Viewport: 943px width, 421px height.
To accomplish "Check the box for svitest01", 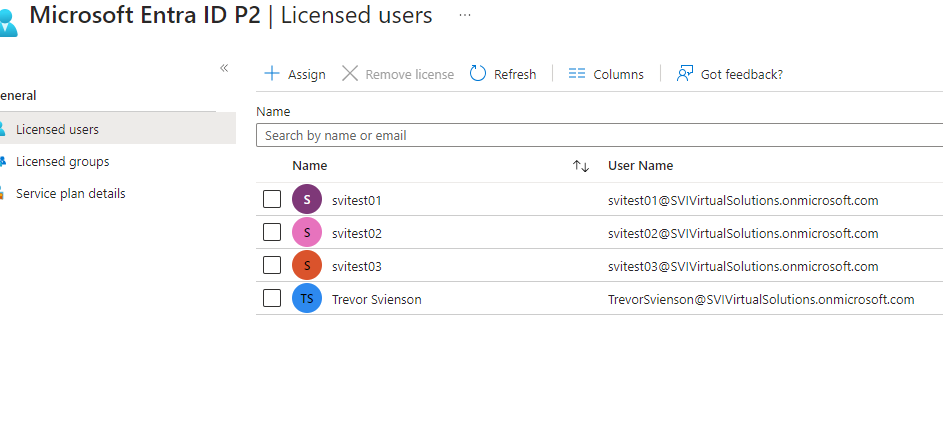I will 272,200.
